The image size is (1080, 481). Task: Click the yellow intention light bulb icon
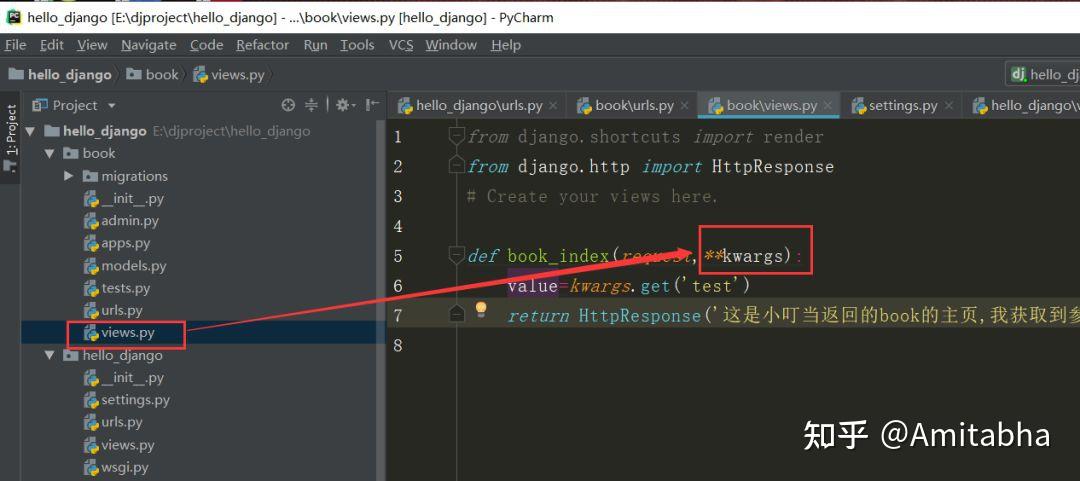tap(481, 309)
